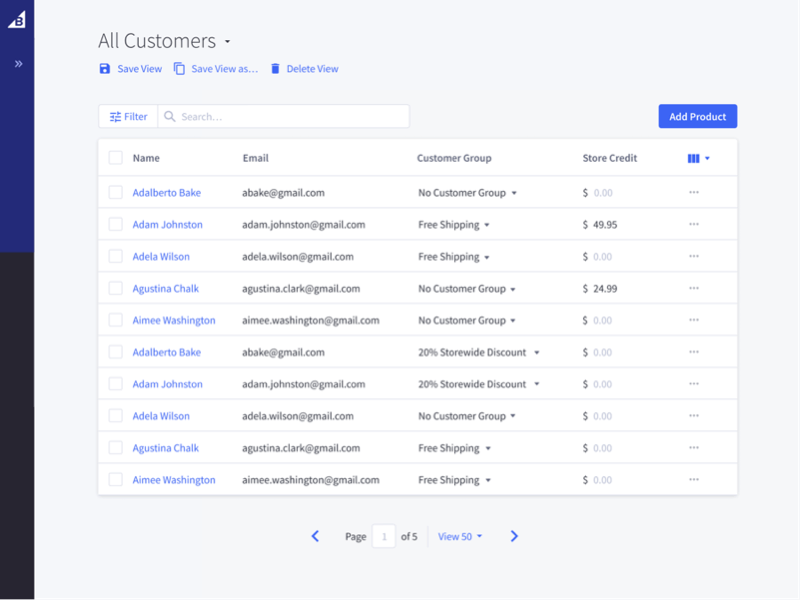Open the View 50 pagination dropdown
This screenshot has height=600, width=800.
[x=459, y=536]
